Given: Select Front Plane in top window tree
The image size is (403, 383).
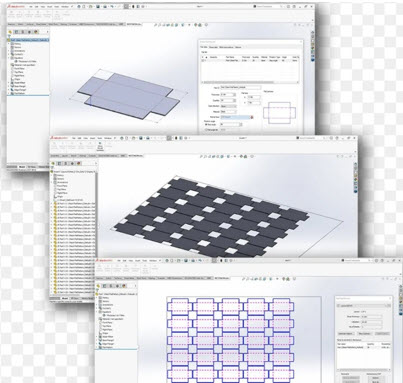Looking at the screenshot, I should 19,68.
